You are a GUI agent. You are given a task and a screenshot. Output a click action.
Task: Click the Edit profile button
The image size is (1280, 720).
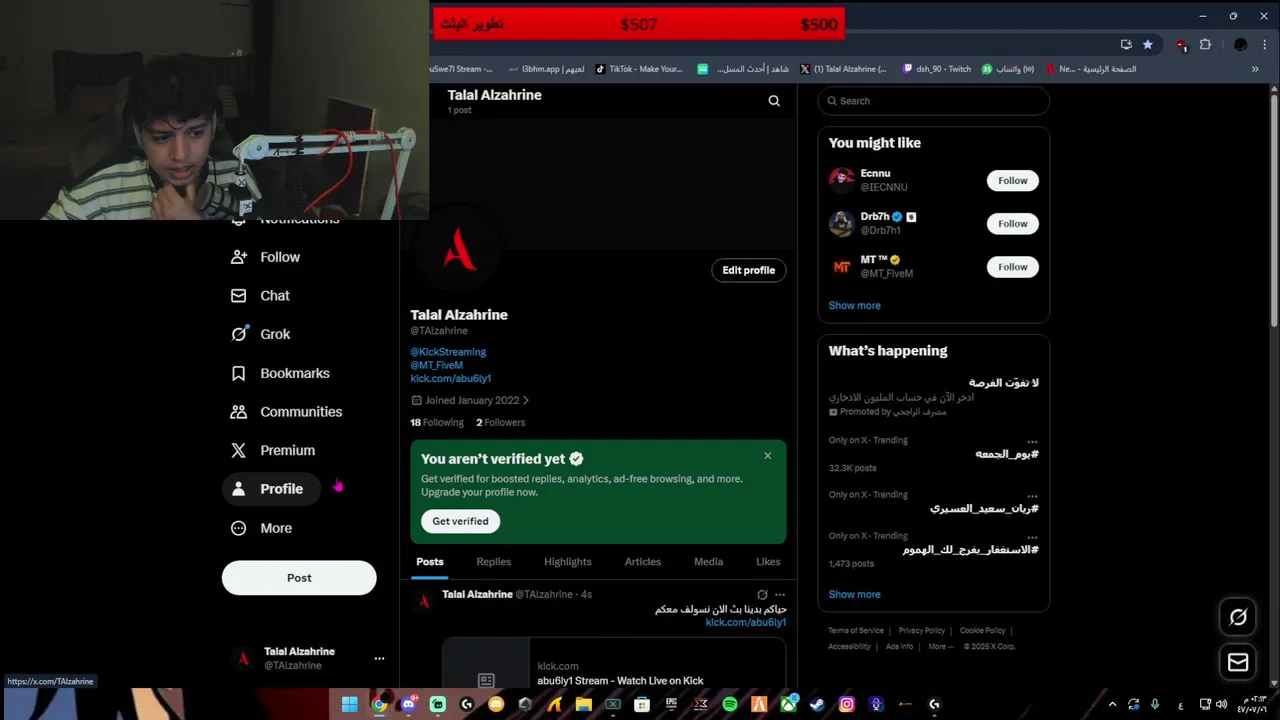pyautogui.click(x=749, y=270)
